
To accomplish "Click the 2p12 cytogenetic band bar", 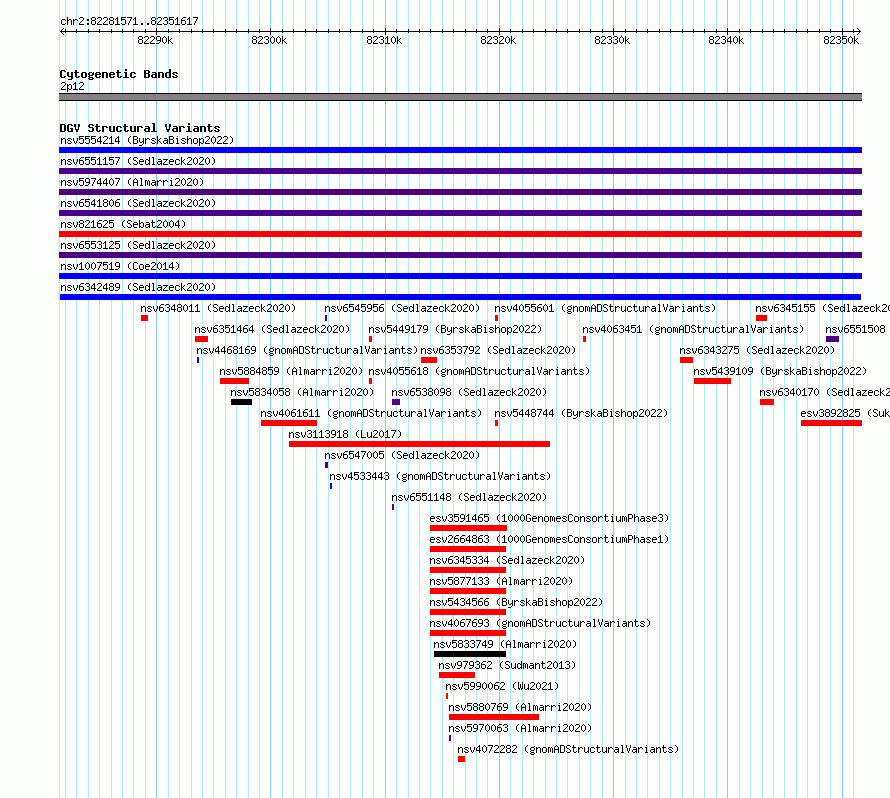I will tap(460, 97).
